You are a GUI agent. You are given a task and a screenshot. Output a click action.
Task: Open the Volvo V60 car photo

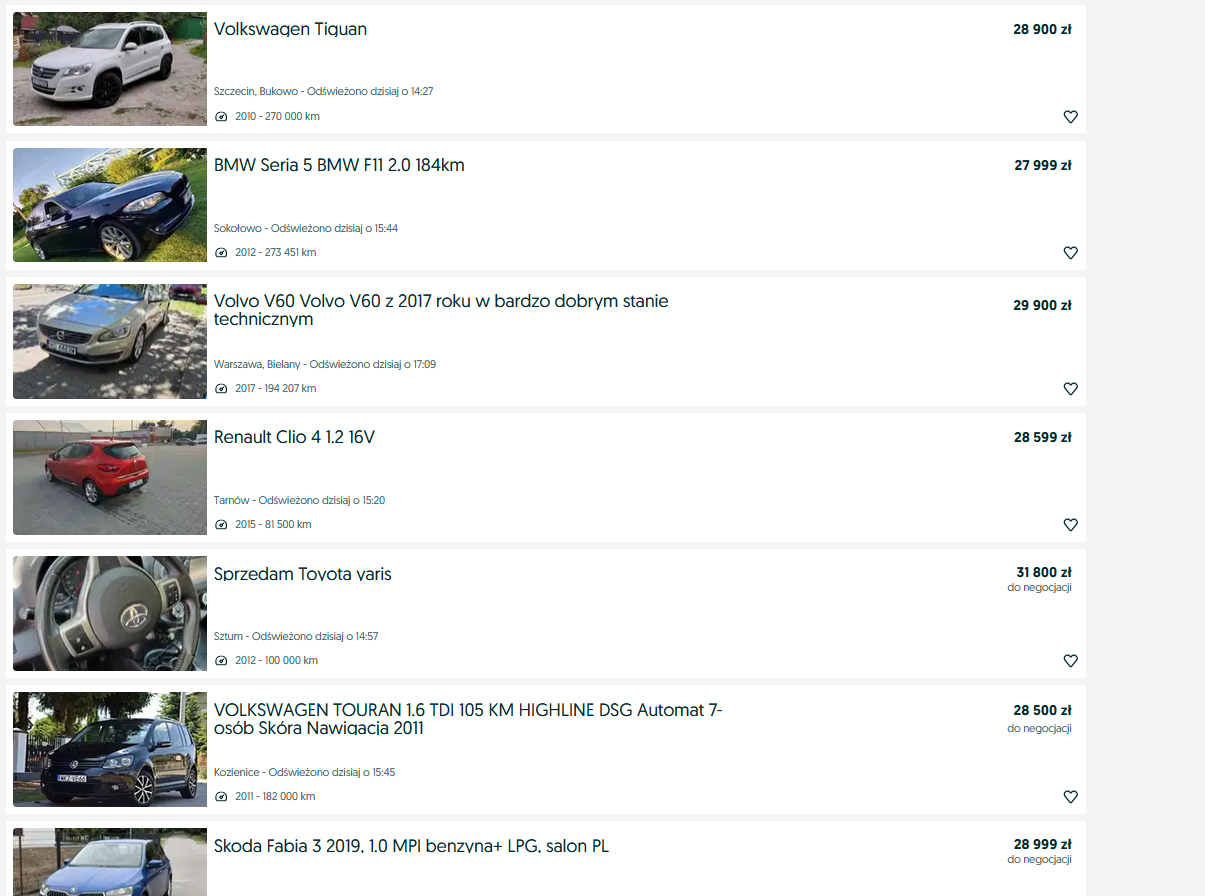click(x=110, y=341)
